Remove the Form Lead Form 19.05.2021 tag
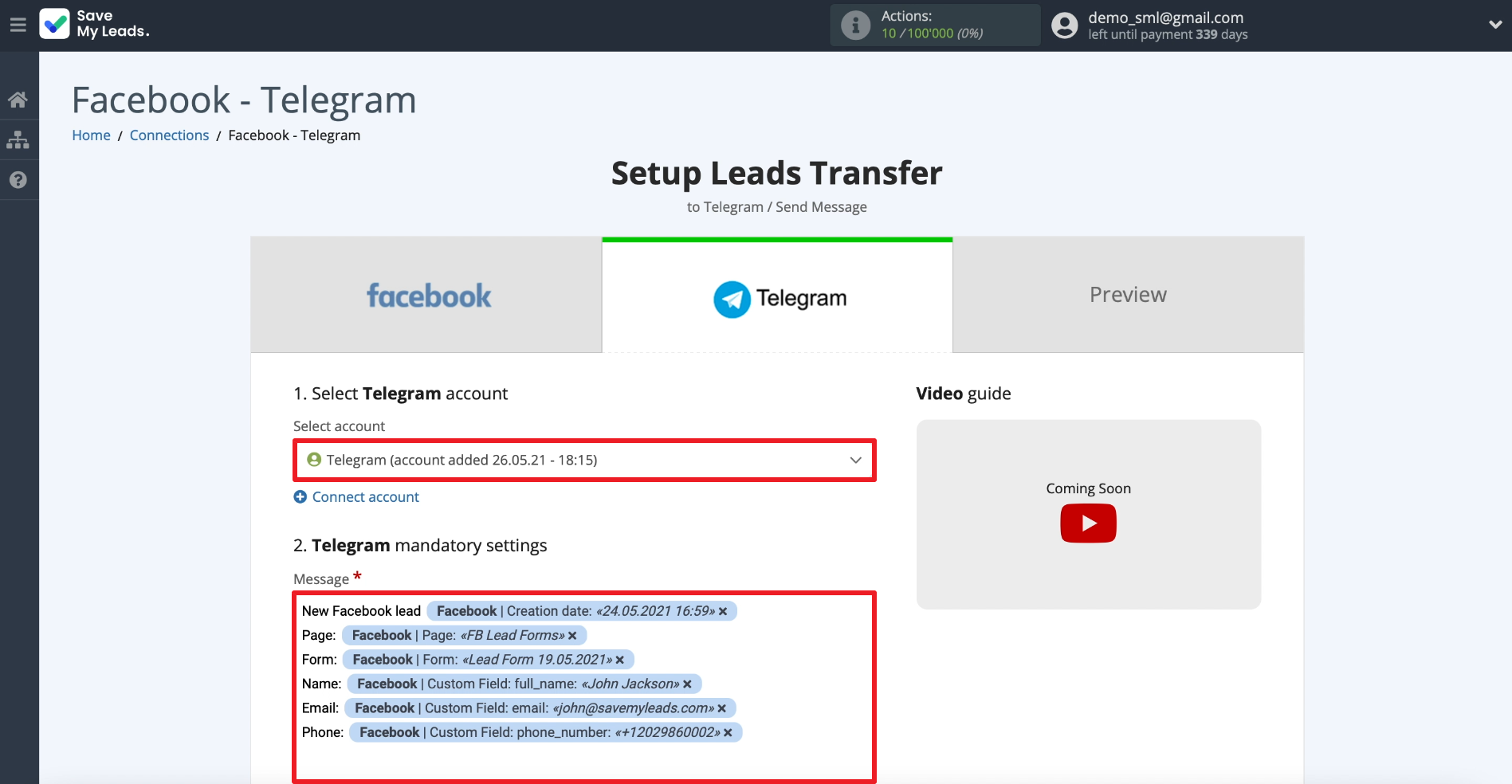The height and width of the screenshot is (784, 1512). coord(619,660)
